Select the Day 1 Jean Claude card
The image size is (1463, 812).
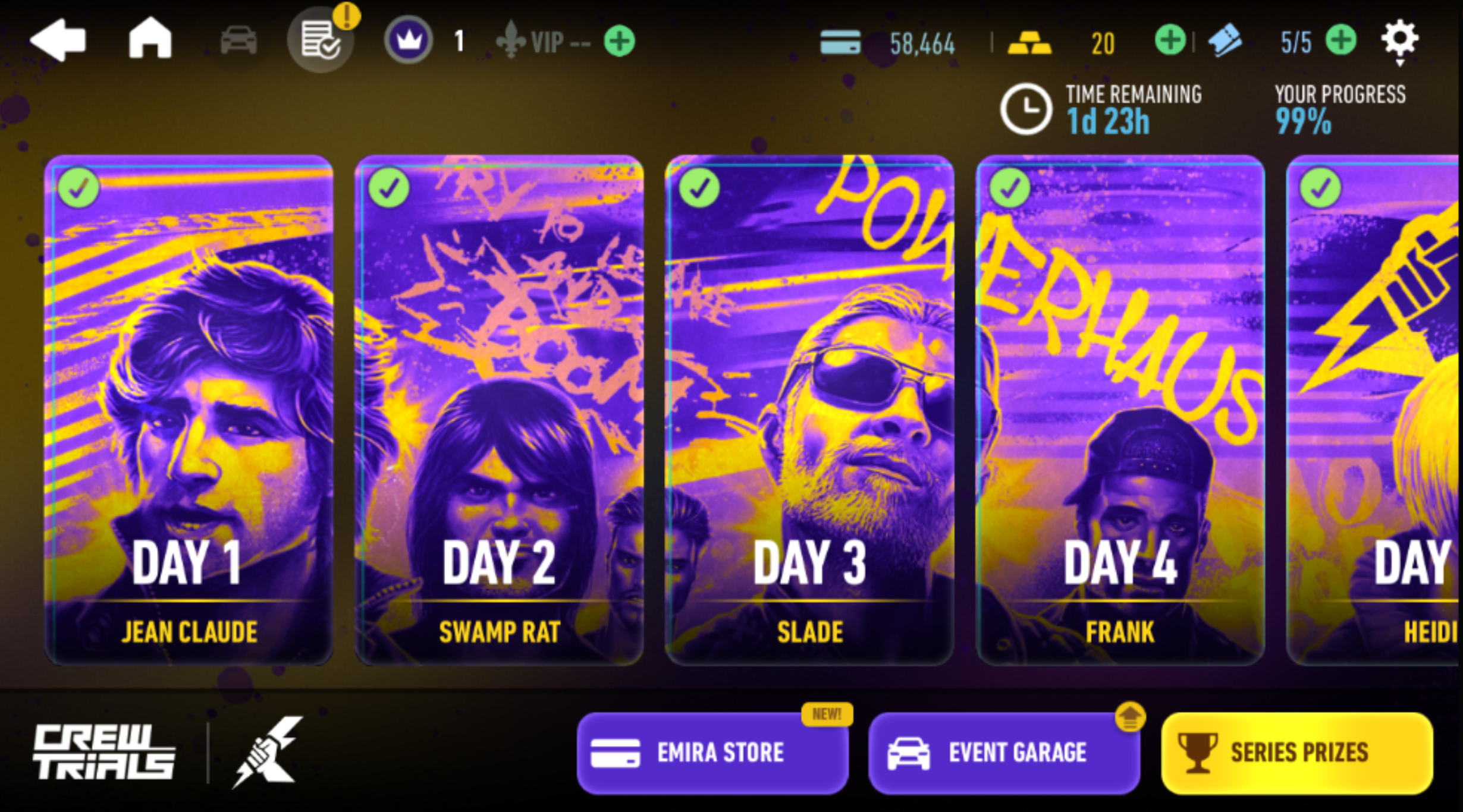click(189, 410)
